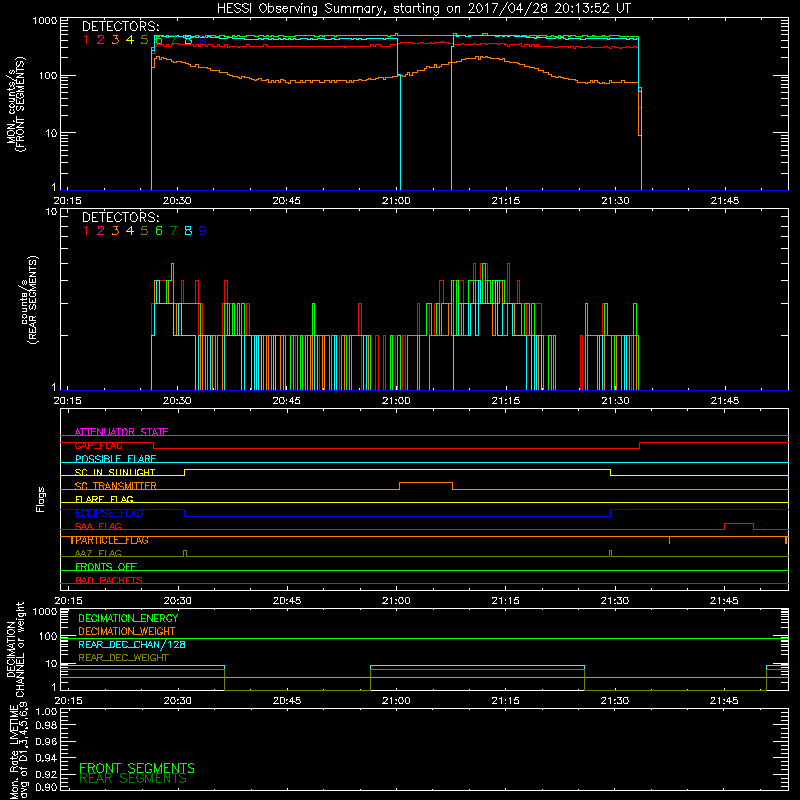Click 1.00 tick on livetime y-axis
Image resolution: width=800 pixels, height=800 pixels.
pyautogui.click(x=46, y=712)
